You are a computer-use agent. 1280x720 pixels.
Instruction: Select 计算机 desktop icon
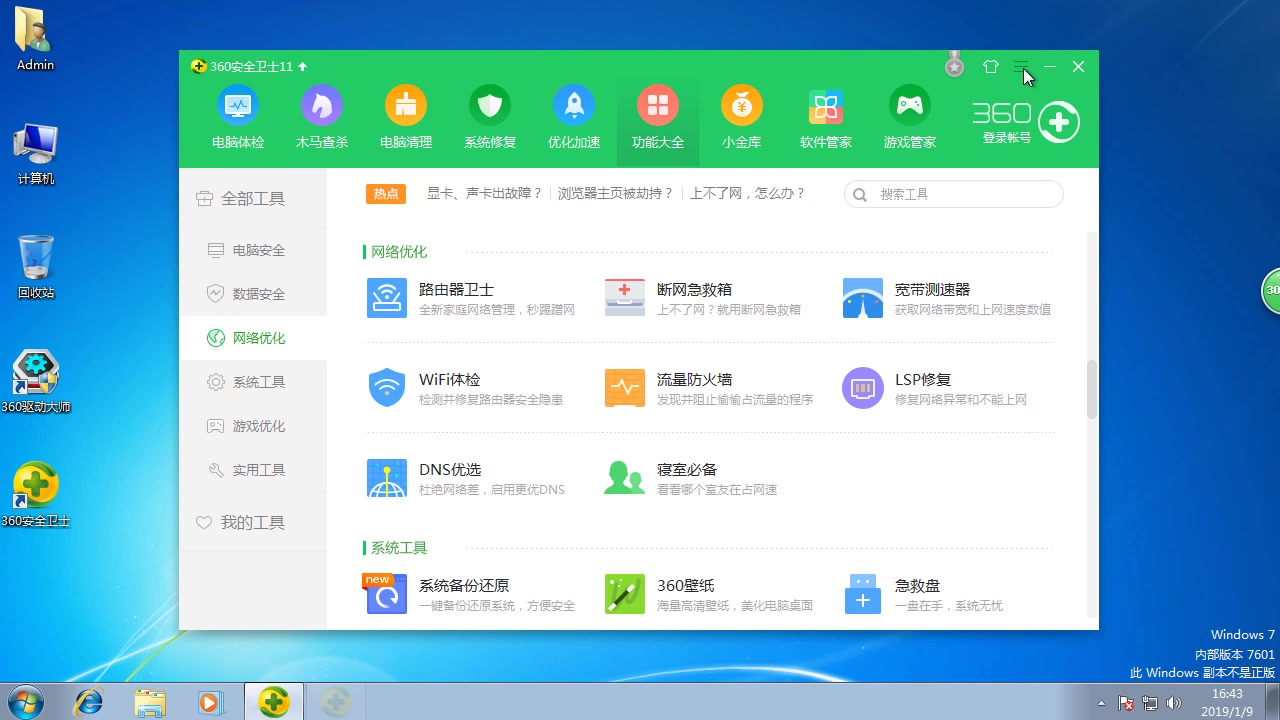coord(36,154)
